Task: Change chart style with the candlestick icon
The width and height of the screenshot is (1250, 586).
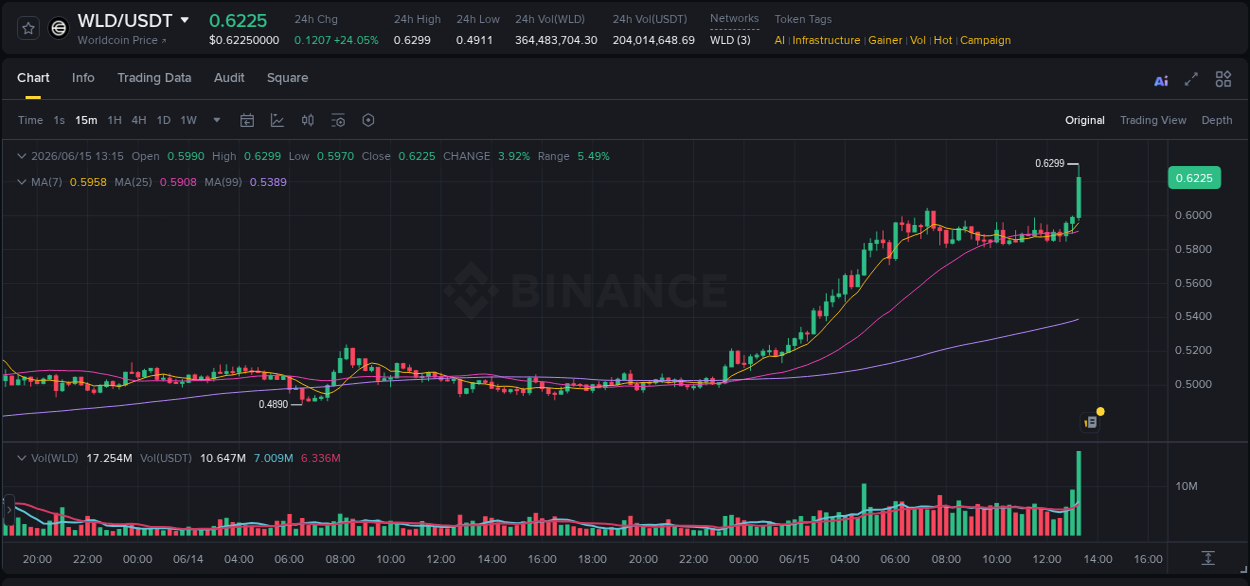Action: 308,120
